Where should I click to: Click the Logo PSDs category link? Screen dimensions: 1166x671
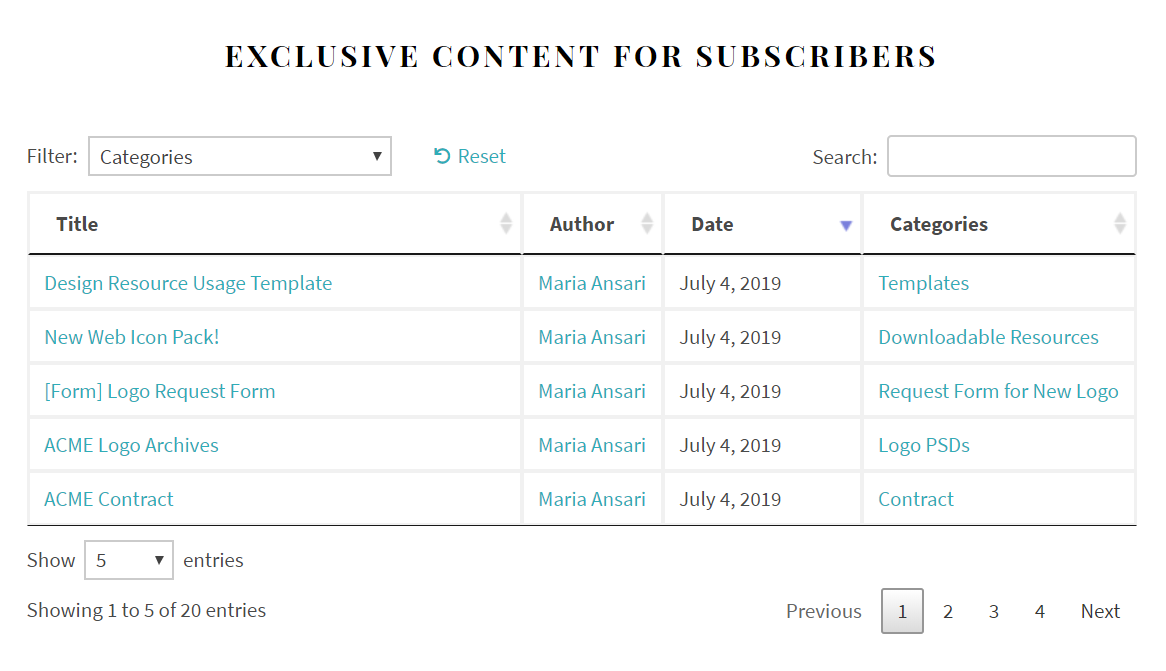point(924,445)
